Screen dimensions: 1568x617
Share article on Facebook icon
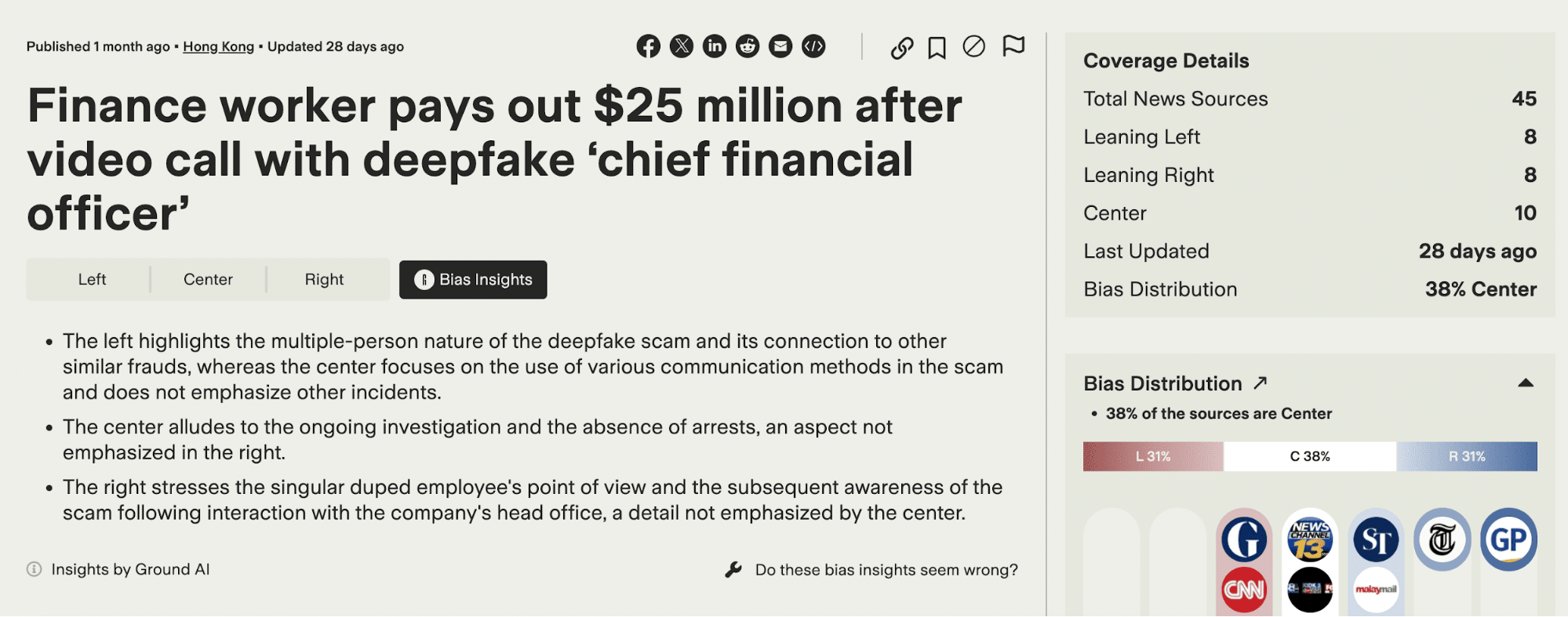[648, 46]
